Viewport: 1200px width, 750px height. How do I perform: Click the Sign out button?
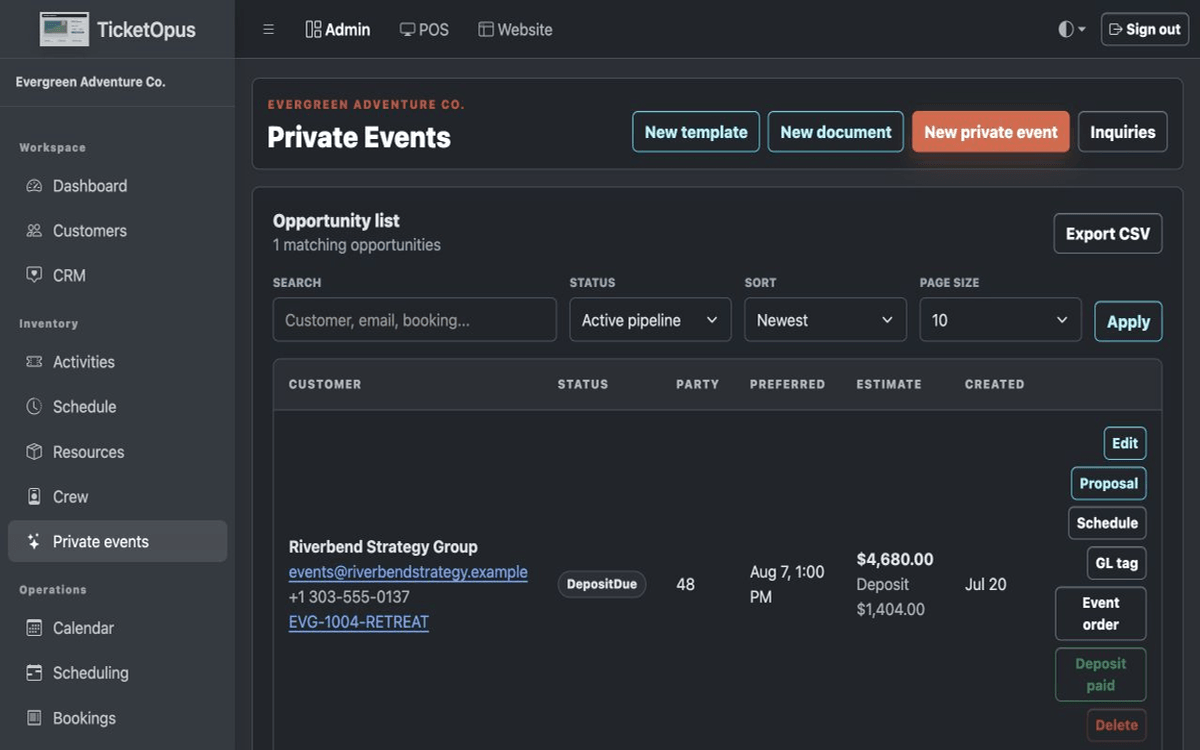point(1145,29)
